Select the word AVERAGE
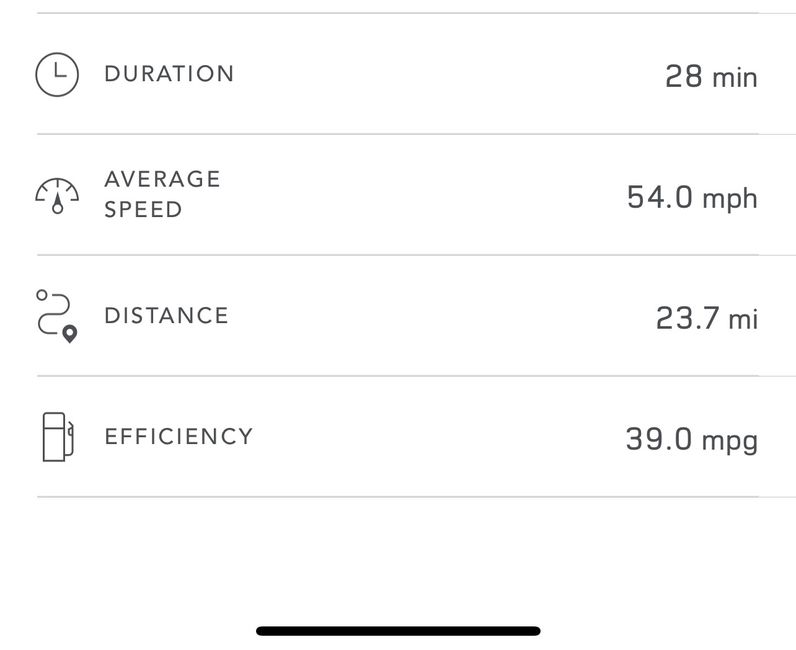Screen dimensions: 796x650 (162, 179)
